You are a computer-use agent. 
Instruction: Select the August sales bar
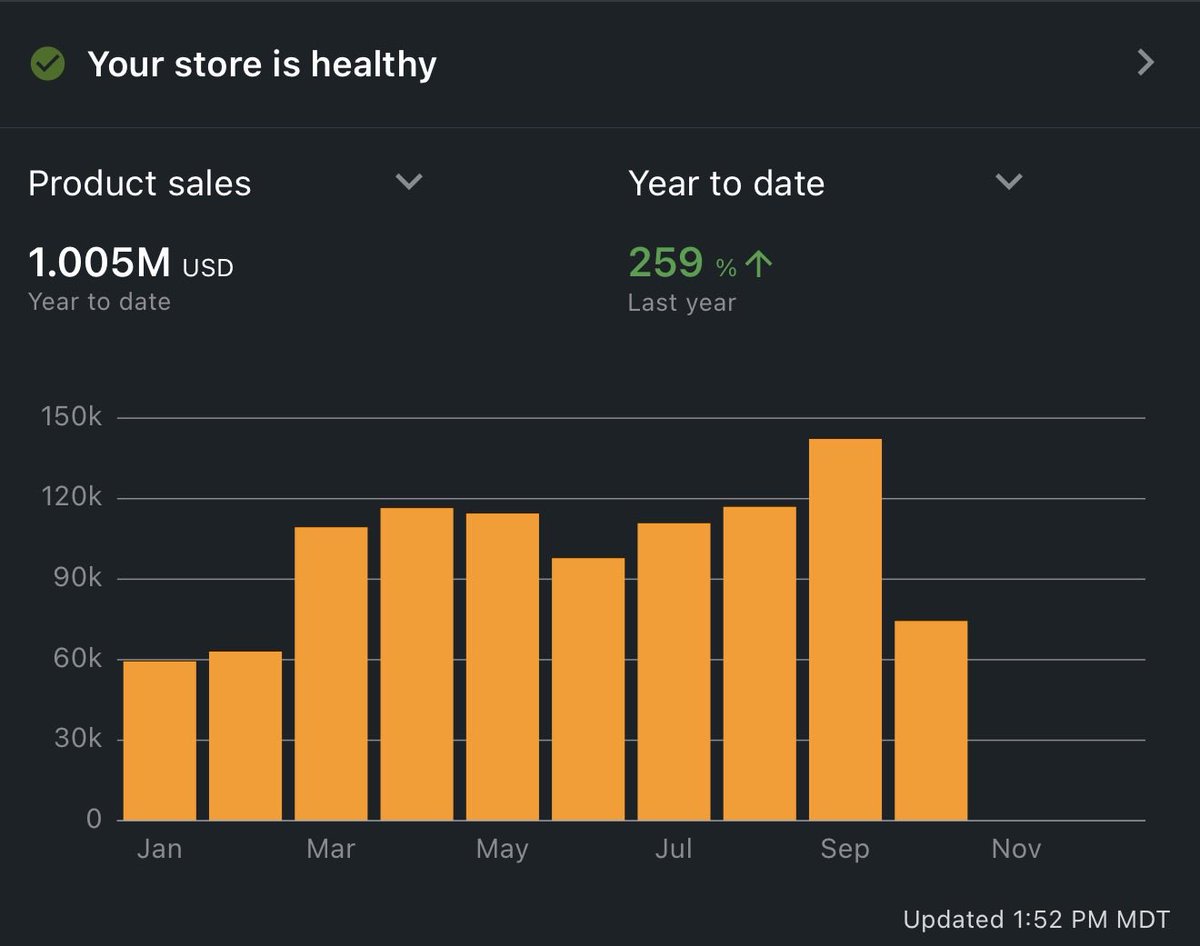[x=760, y=664]
